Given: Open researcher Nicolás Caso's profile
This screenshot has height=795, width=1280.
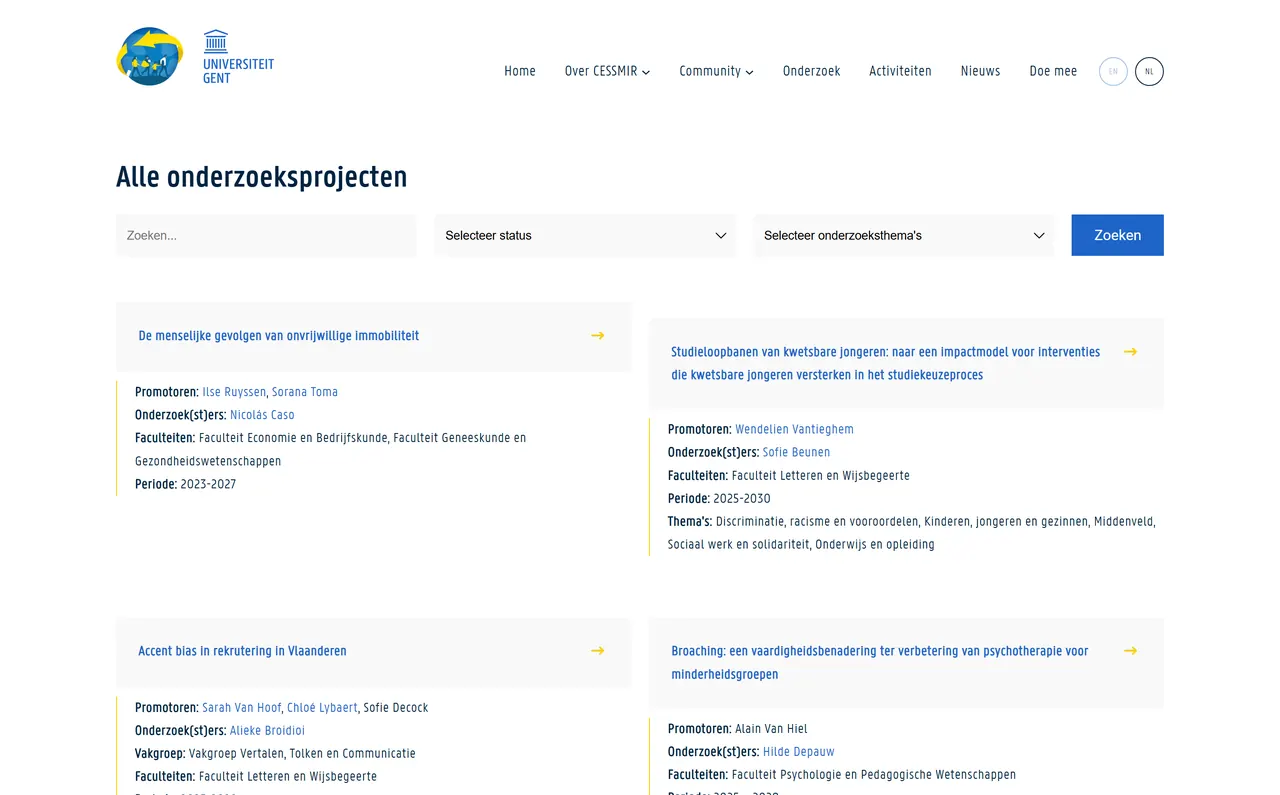Looking at the screenshot, I should 262,415.
